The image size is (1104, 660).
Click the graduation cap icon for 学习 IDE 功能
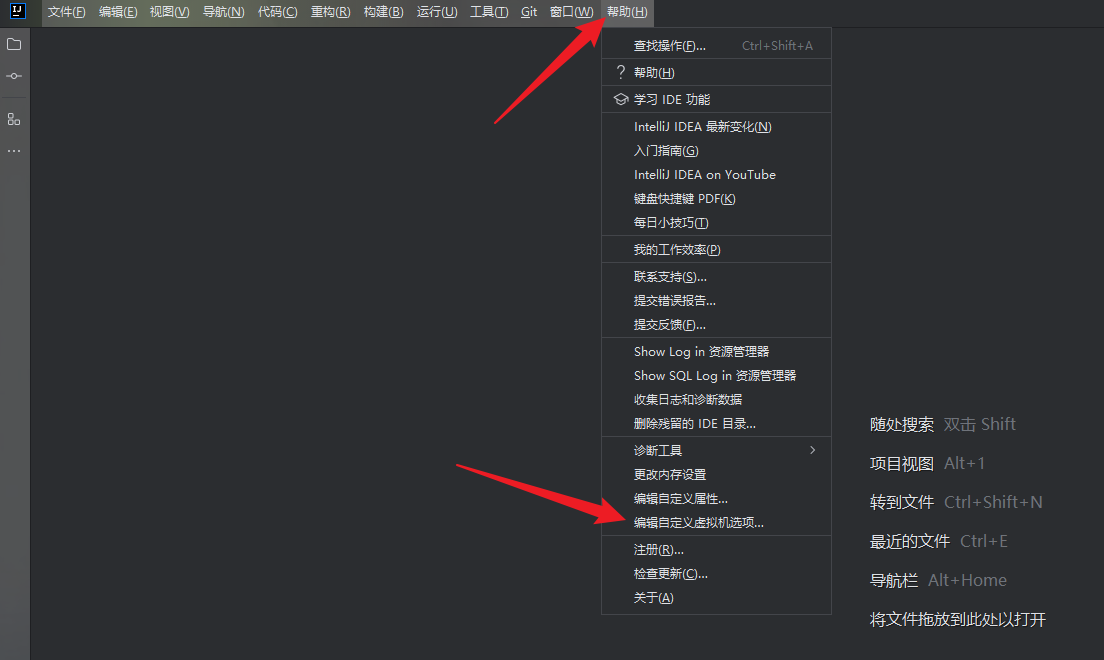pos(620,99)
